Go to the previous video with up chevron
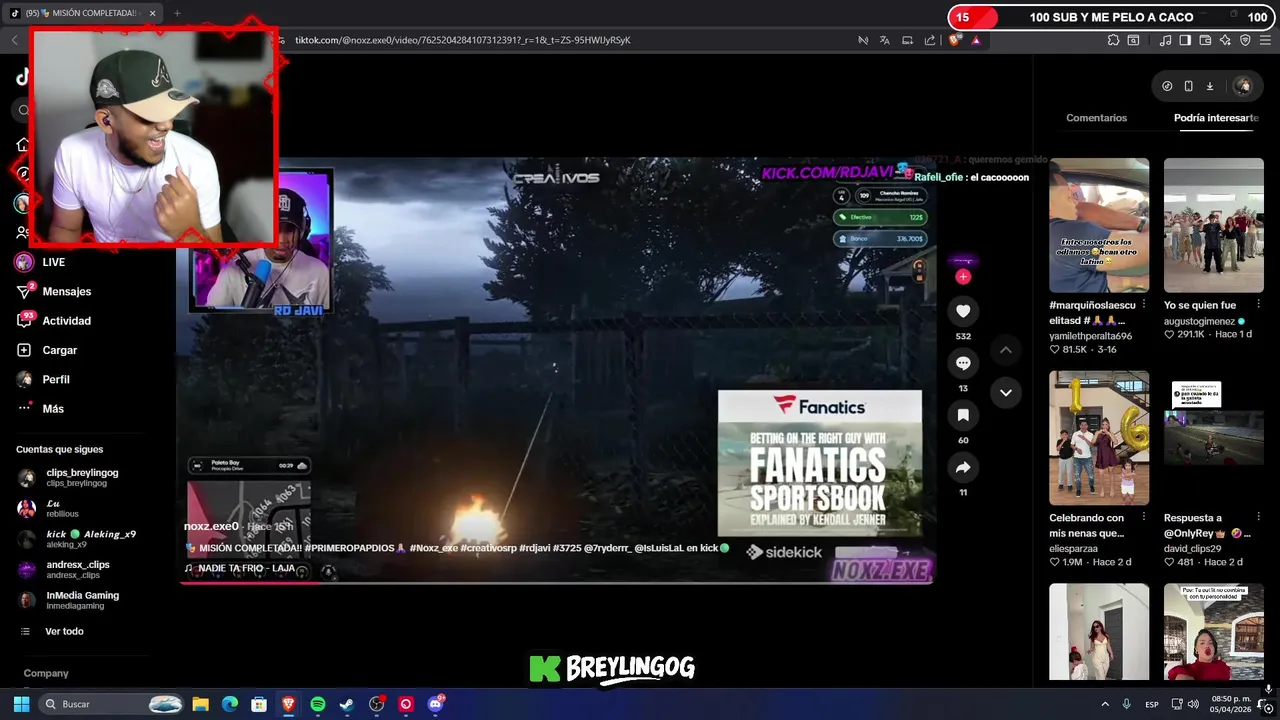 click(x=1006, y=350)
